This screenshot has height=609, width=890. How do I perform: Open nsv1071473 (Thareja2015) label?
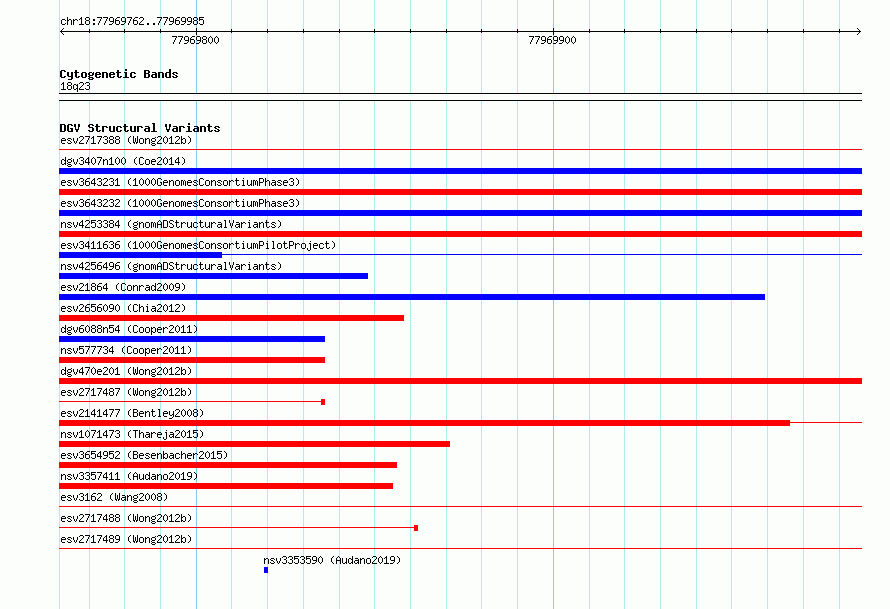coord(132,434)
